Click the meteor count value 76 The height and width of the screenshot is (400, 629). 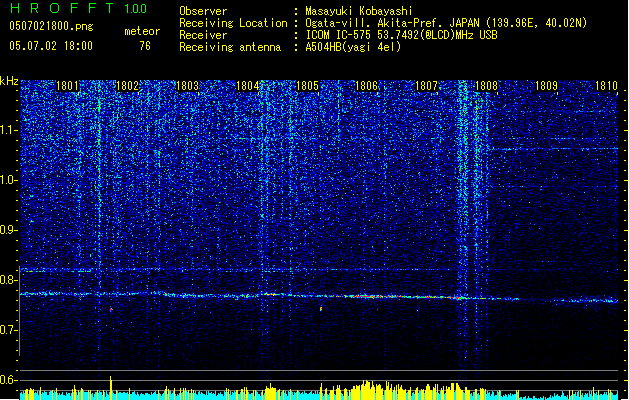[x=145, y=46]
